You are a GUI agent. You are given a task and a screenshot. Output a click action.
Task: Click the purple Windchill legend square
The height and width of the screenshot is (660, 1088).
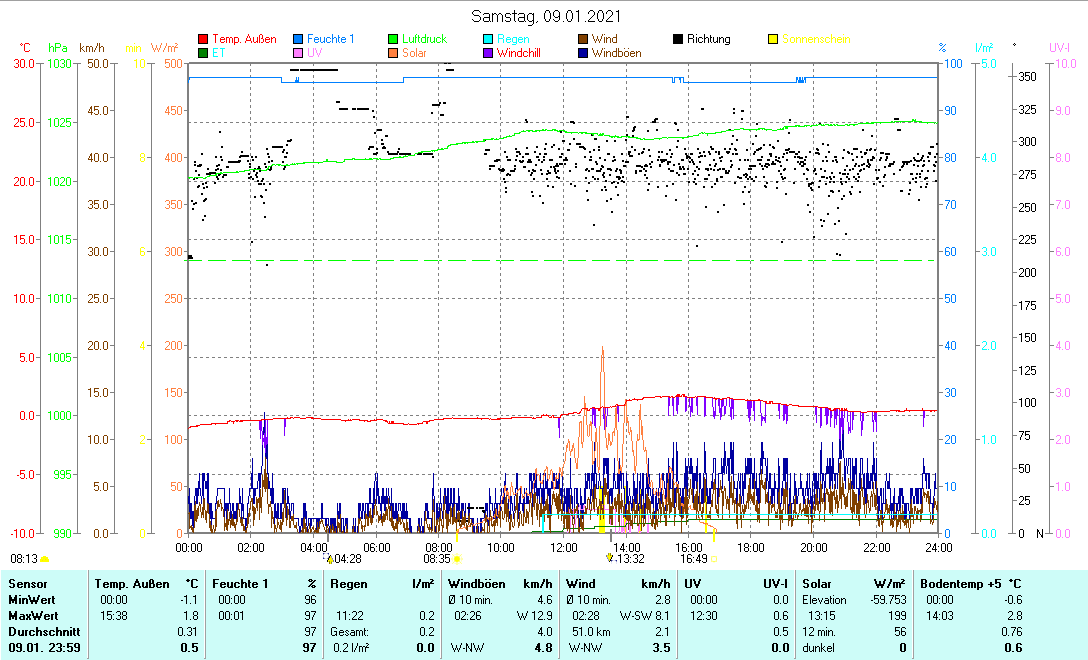click(x=488, y=53)
